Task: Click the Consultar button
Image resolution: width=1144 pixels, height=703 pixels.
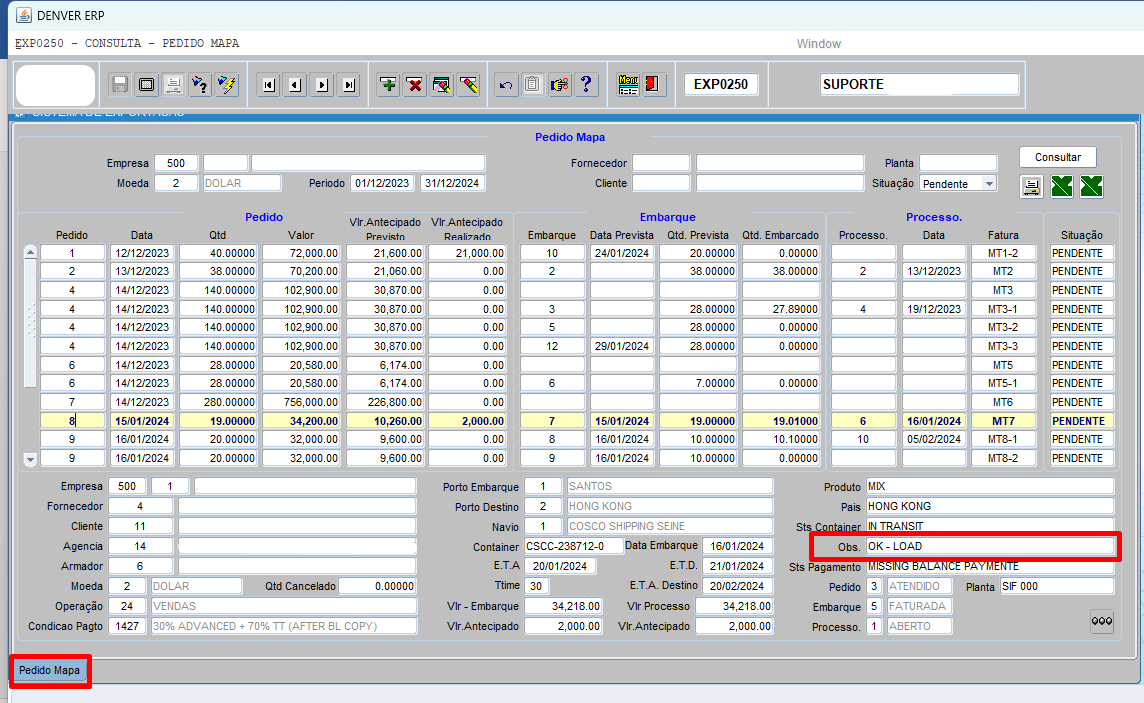Action: [x=1058, y=157]
